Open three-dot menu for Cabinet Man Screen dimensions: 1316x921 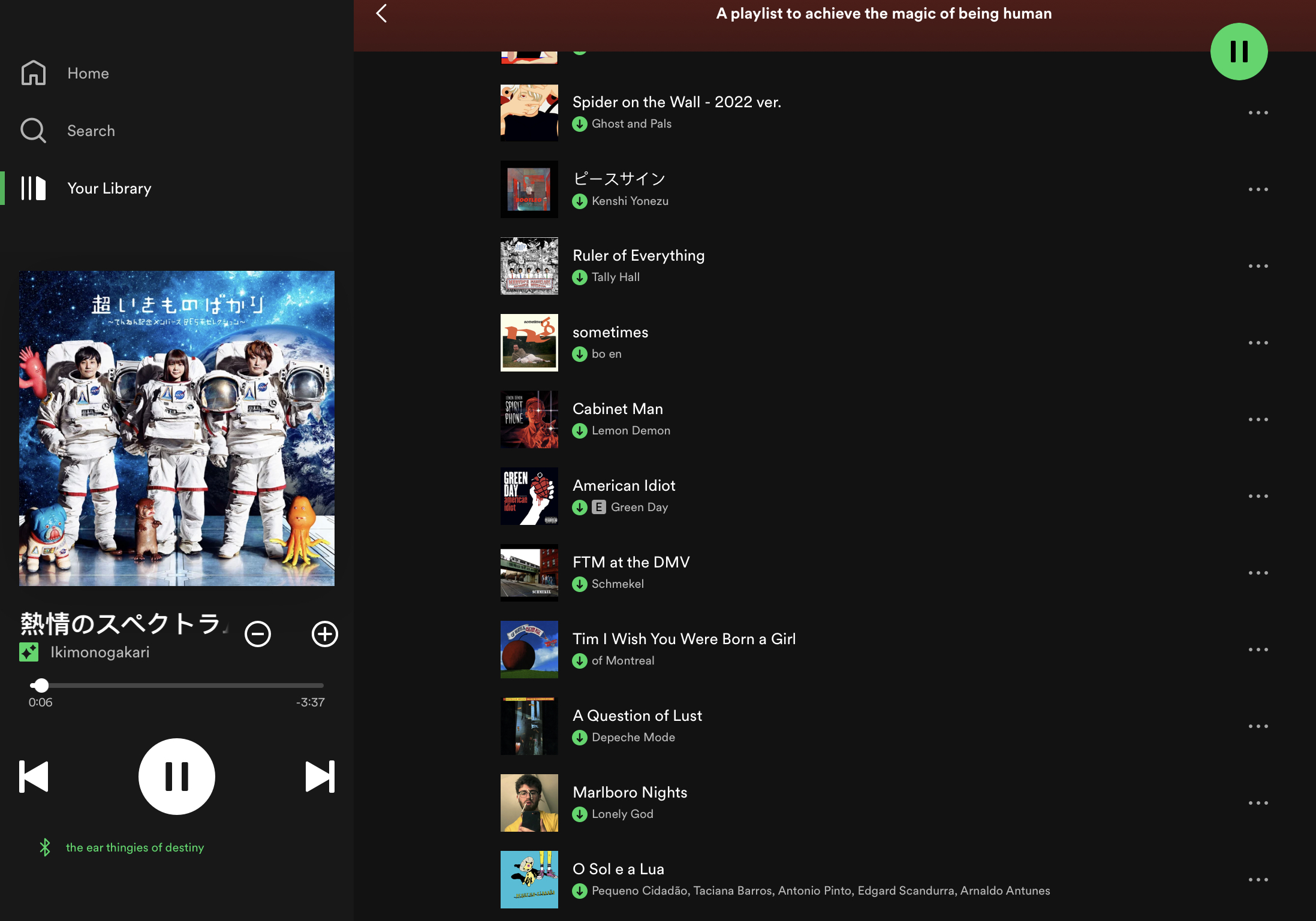pos(1258,419)
